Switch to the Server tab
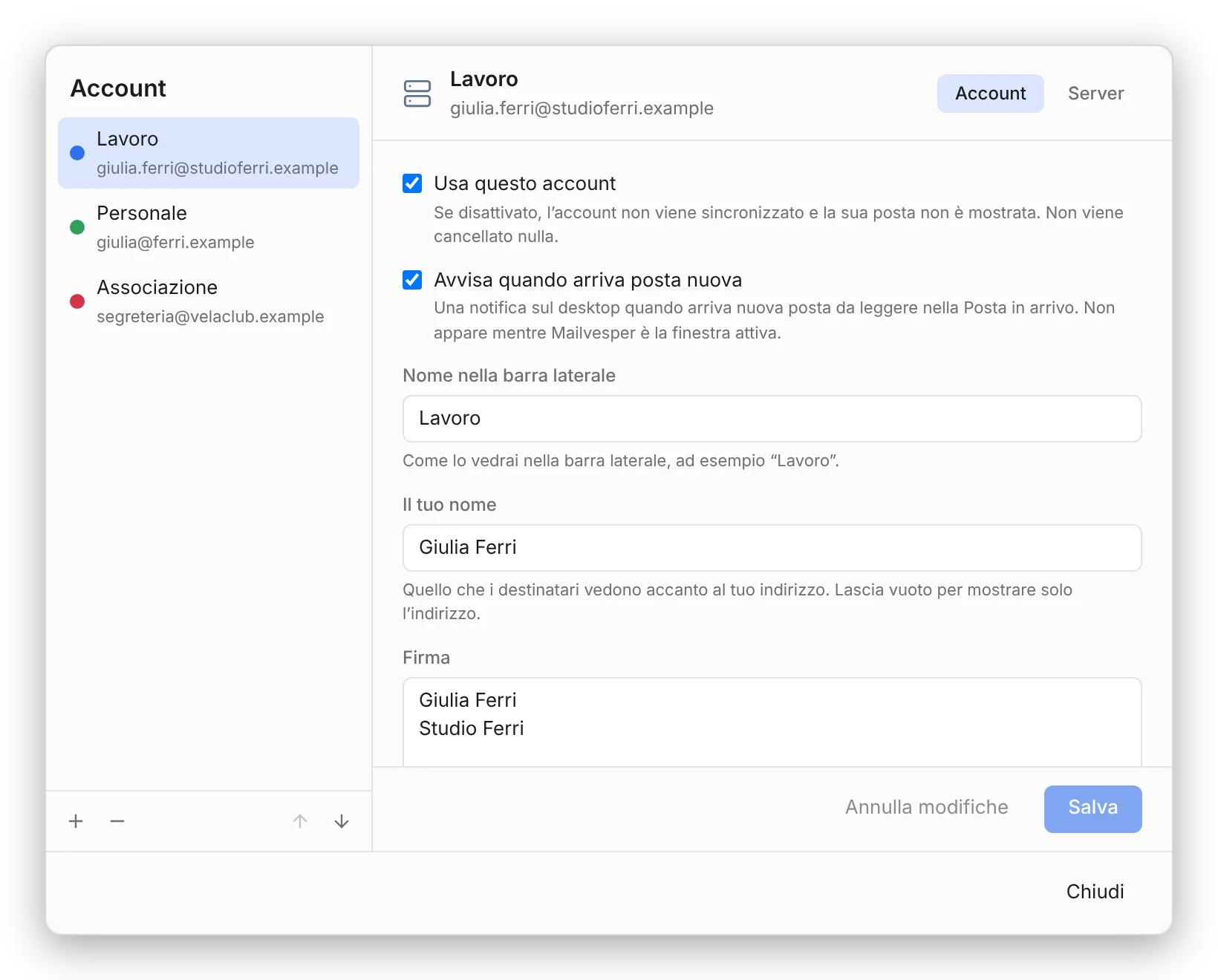 tap(1095, 94)
